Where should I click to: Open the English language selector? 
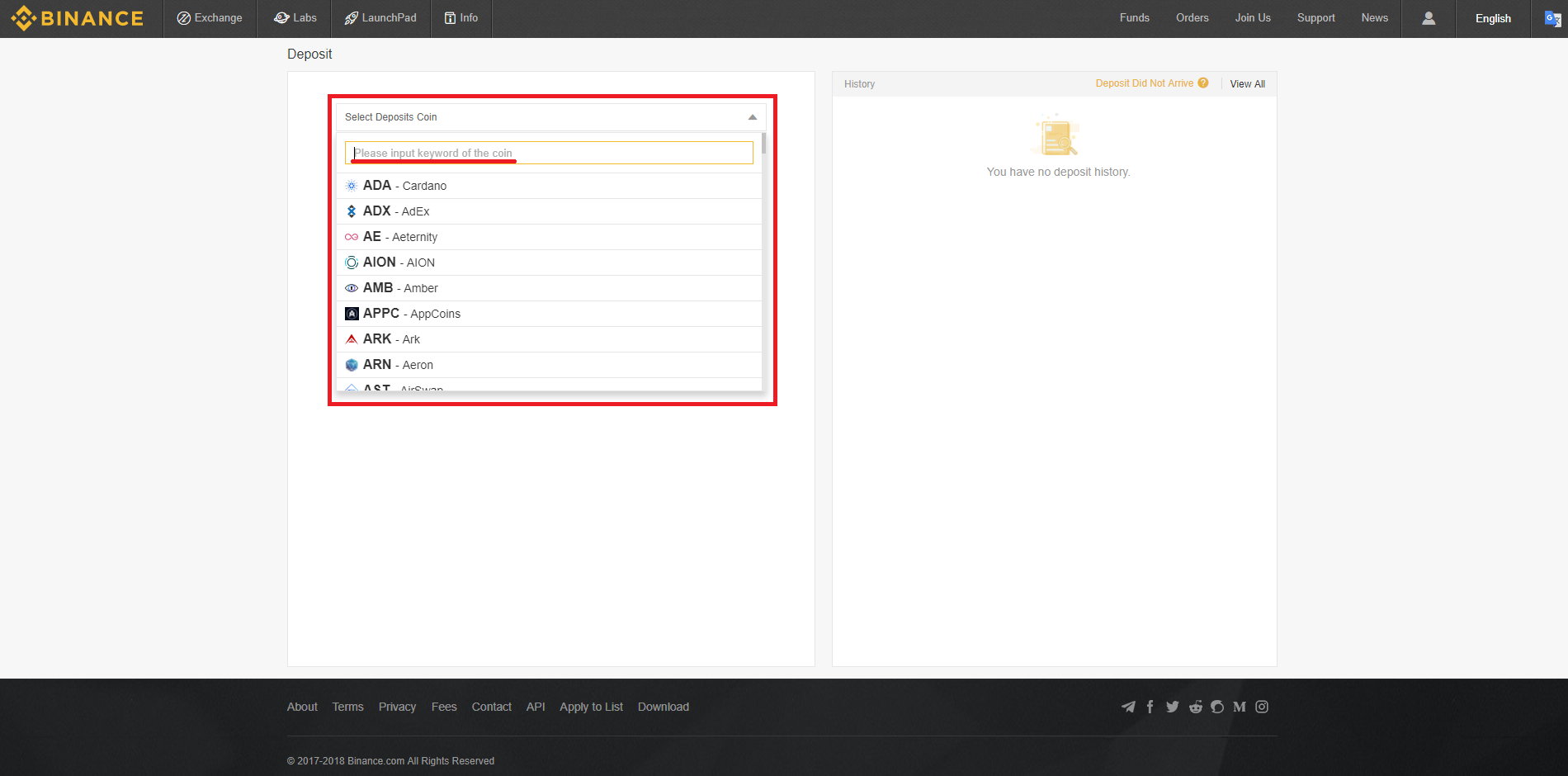pyautogui.click(x=1493, y=18)
